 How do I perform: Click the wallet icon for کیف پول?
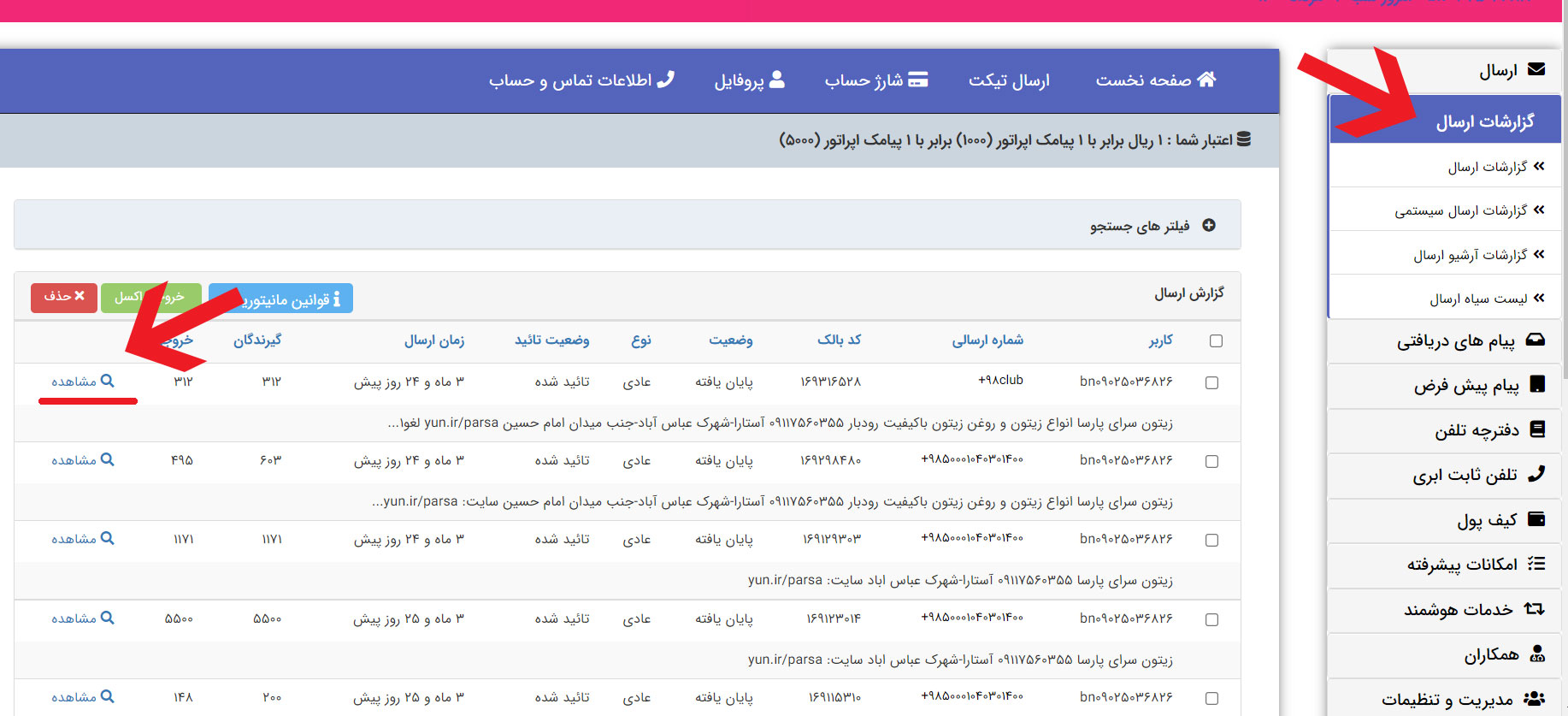point(1536,518)
